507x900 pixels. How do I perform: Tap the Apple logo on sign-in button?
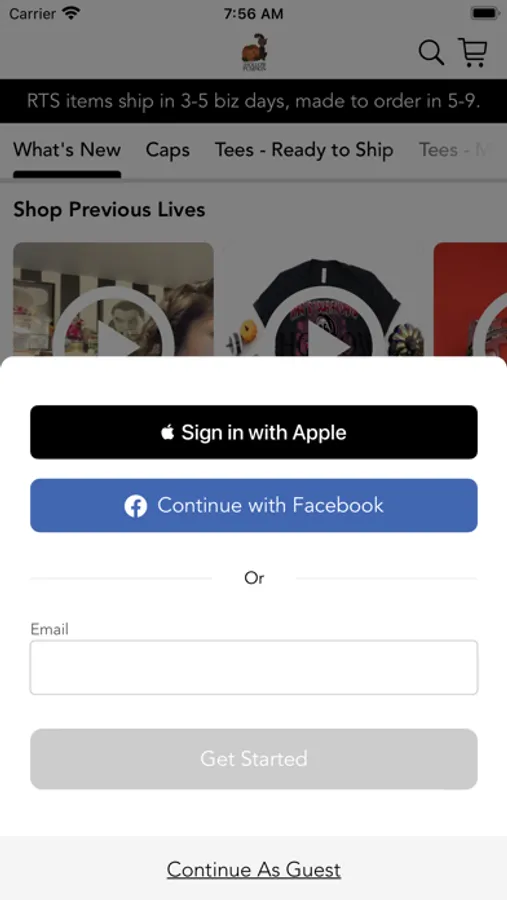click(167, 432)
